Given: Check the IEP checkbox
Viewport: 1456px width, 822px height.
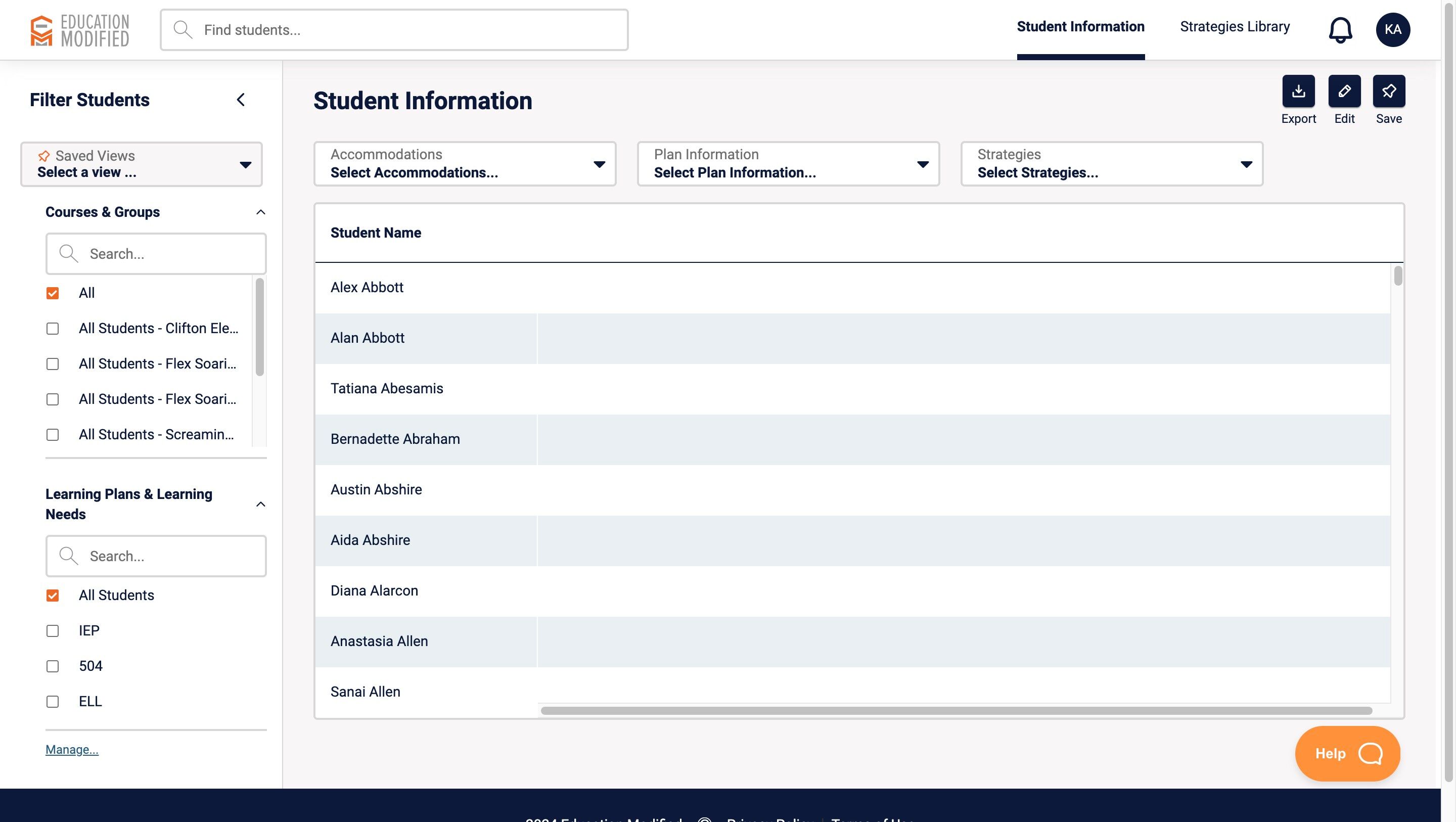Looking at the screenshot, I should pos(53,631).
